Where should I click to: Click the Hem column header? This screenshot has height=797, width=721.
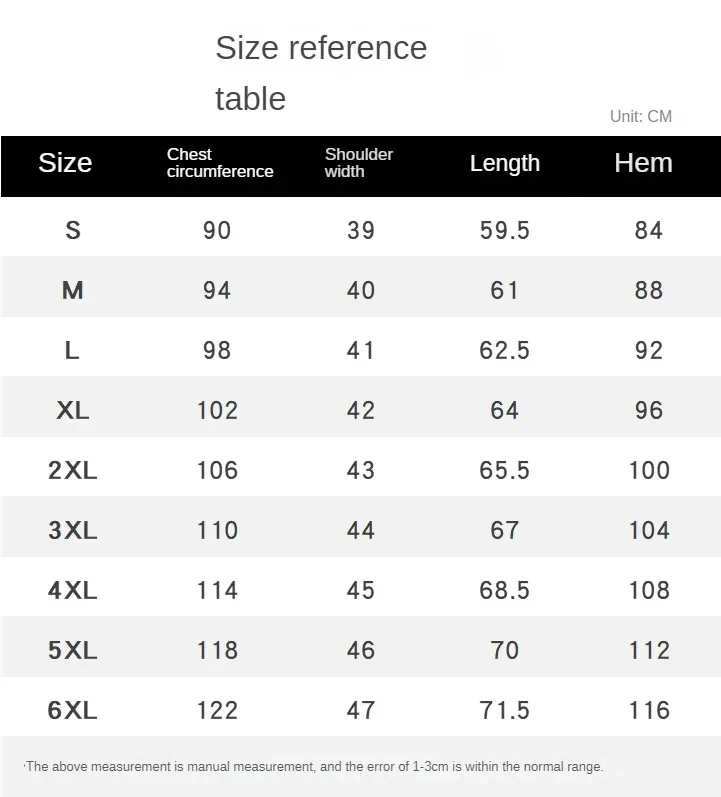coord(643,163)
